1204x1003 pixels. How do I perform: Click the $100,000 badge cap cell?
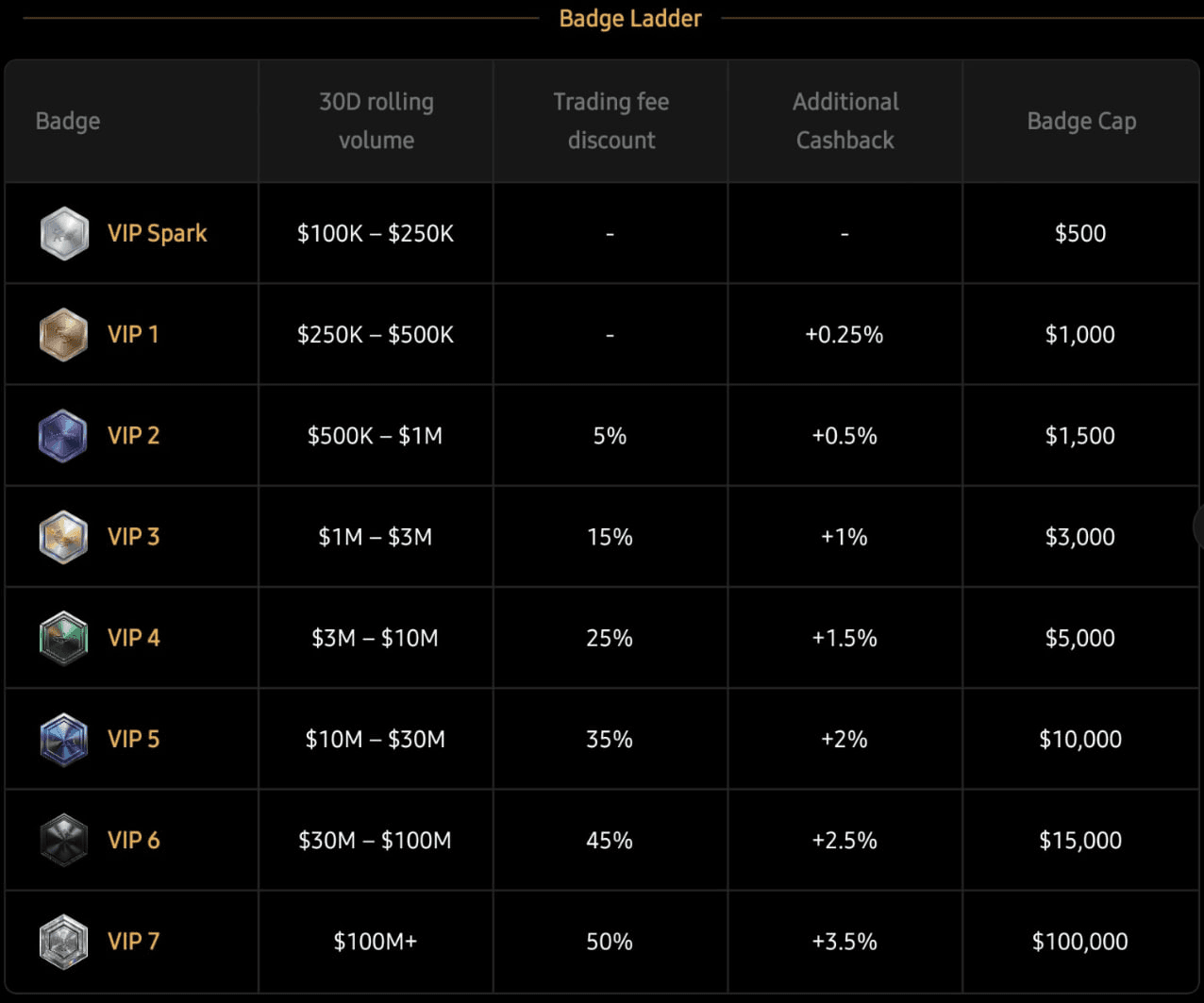pyautogui.click(x=1080, y=941)
